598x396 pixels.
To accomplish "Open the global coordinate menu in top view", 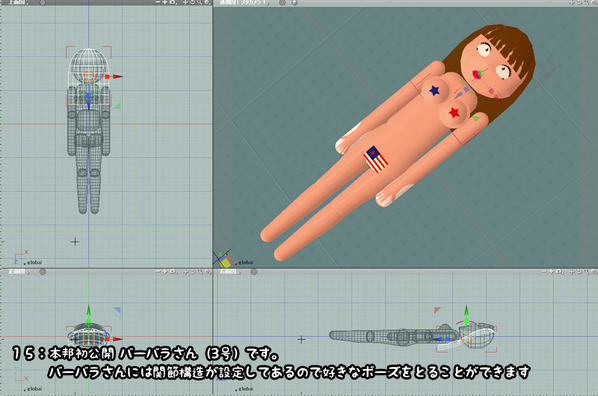I will tap(34, 262).
